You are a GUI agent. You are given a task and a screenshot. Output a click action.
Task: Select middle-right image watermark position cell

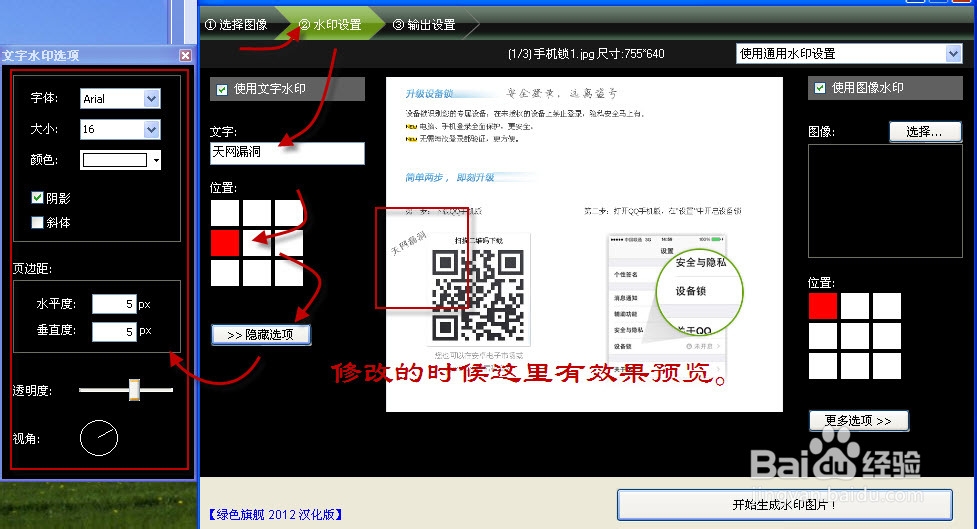[887, 336]
